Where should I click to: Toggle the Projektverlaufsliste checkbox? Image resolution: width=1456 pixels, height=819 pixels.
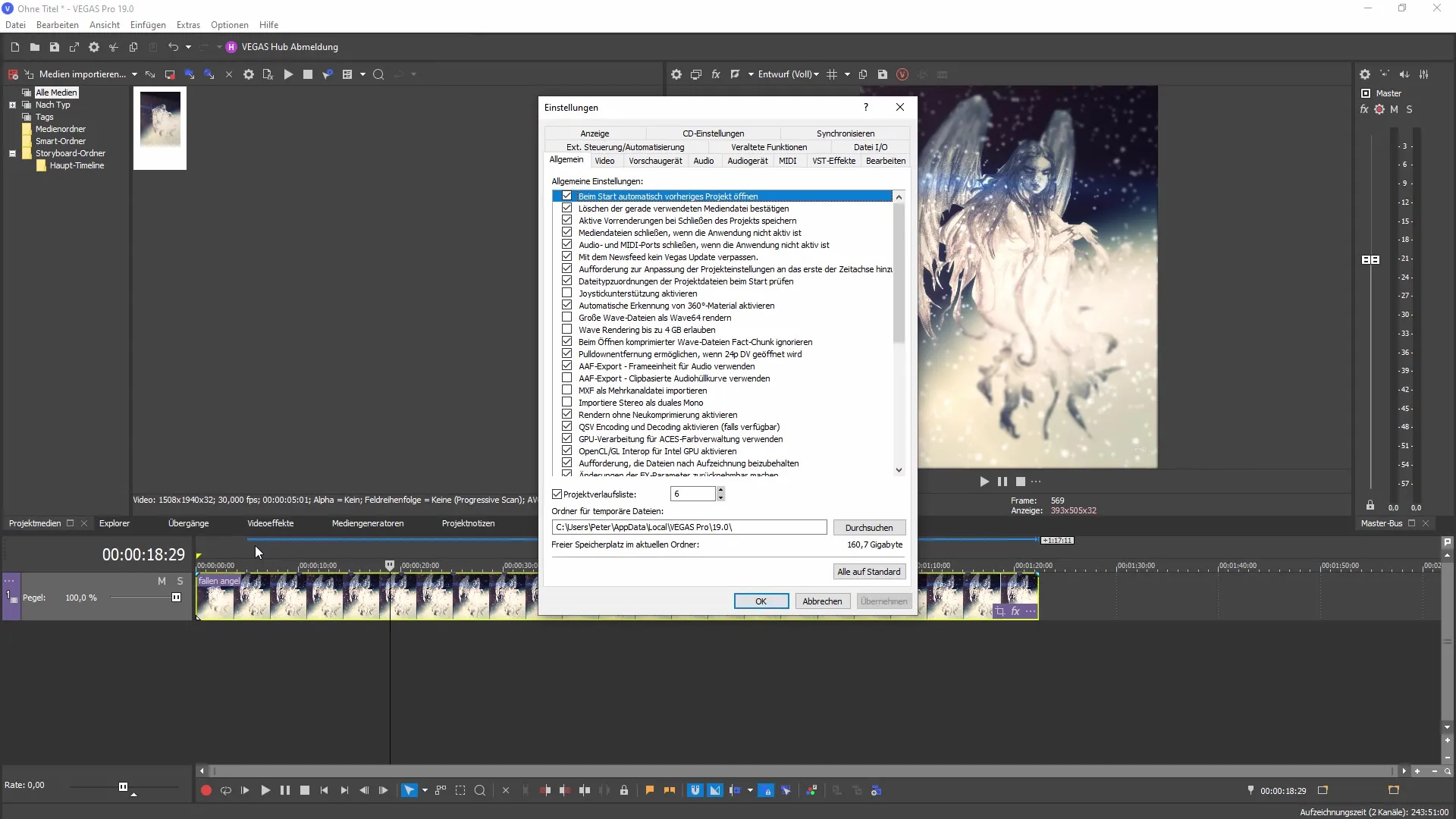[x=557, y=494]
